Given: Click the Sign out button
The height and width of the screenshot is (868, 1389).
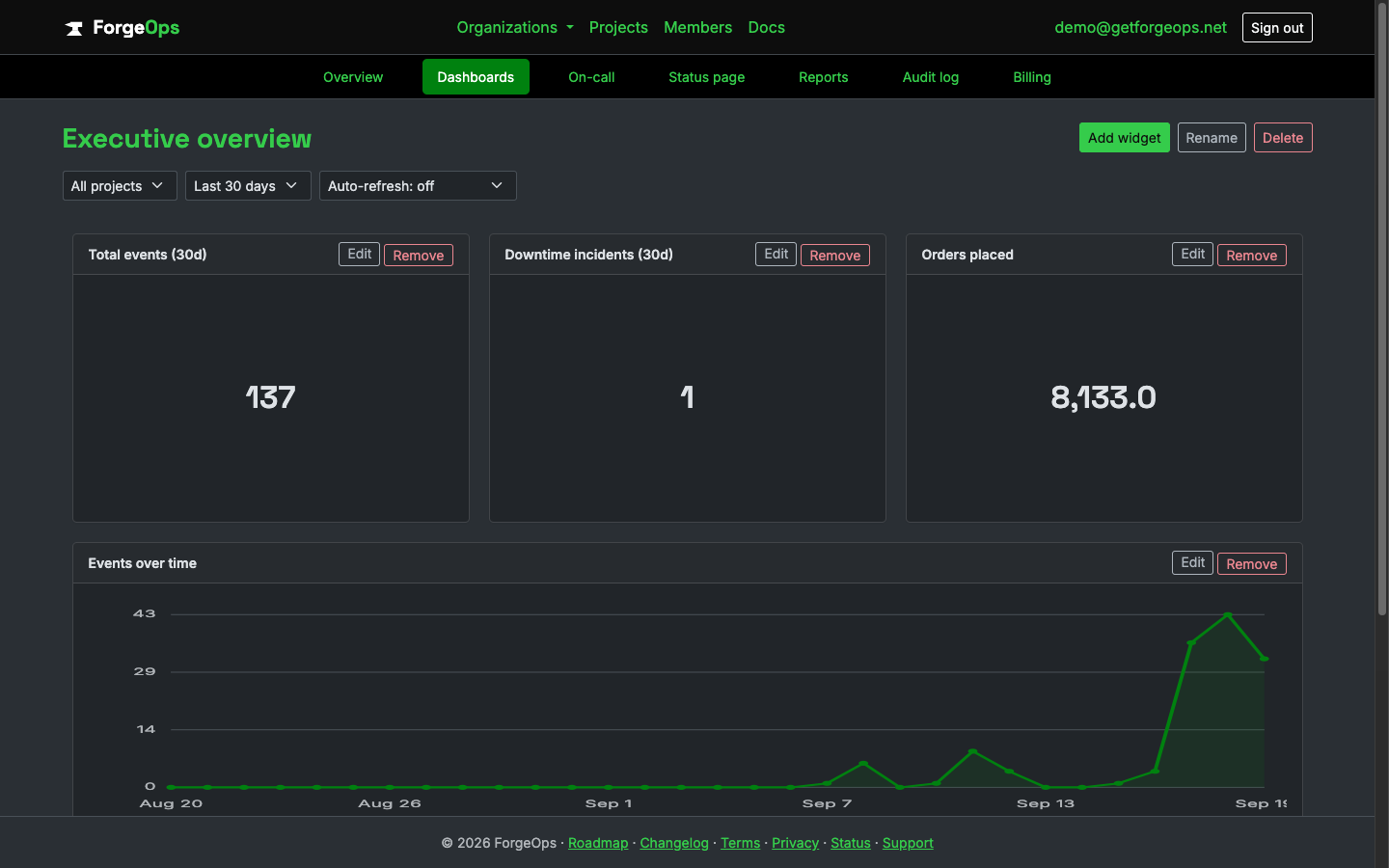Looking at the screenshot, I should (1277, 28).
